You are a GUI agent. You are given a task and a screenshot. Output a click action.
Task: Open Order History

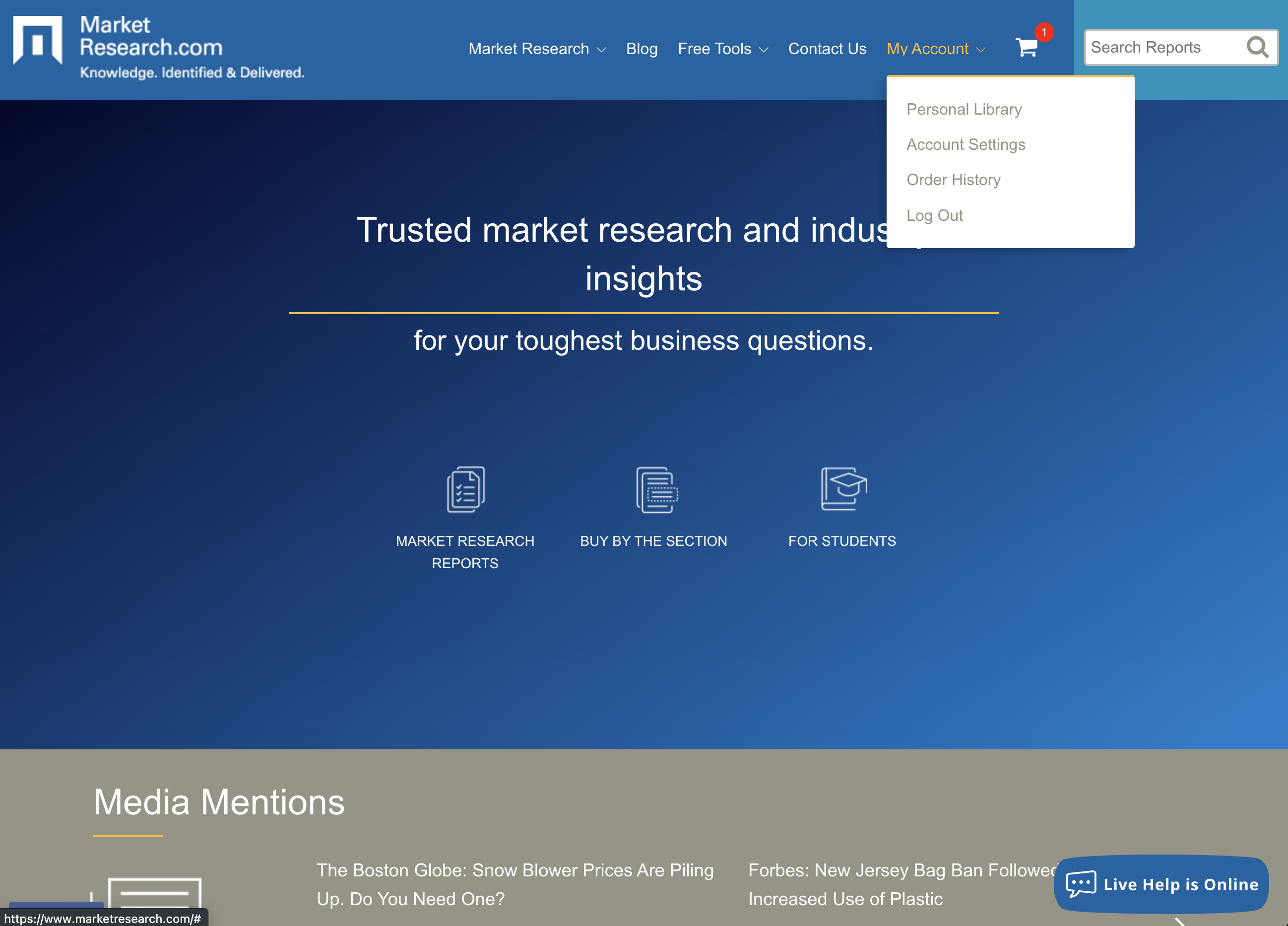coord(954,180)
